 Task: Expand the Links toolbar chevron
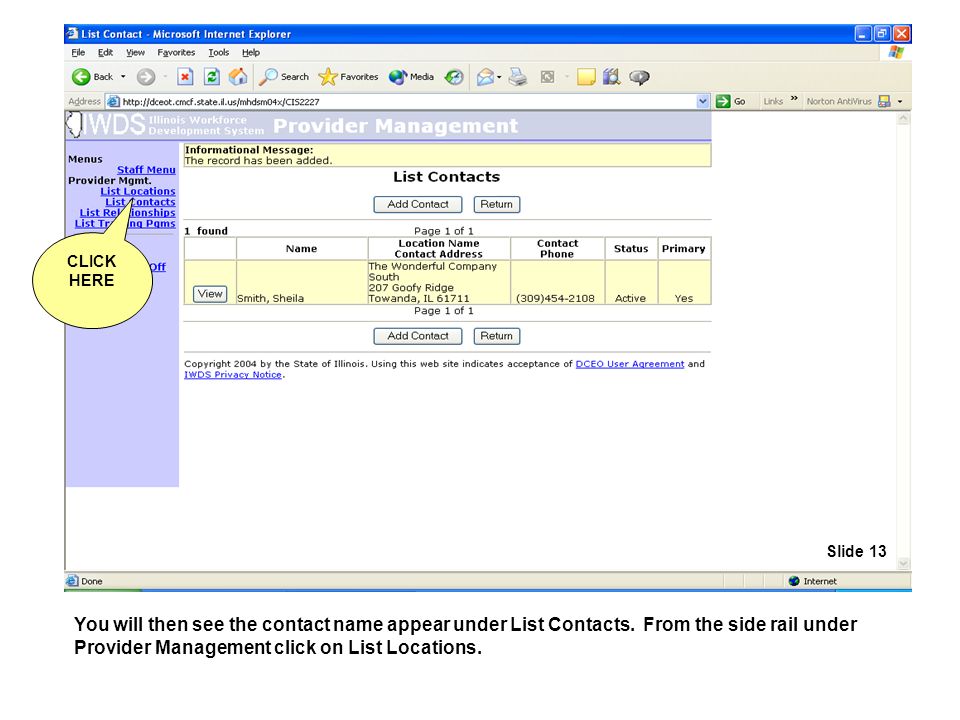[794, 99]
